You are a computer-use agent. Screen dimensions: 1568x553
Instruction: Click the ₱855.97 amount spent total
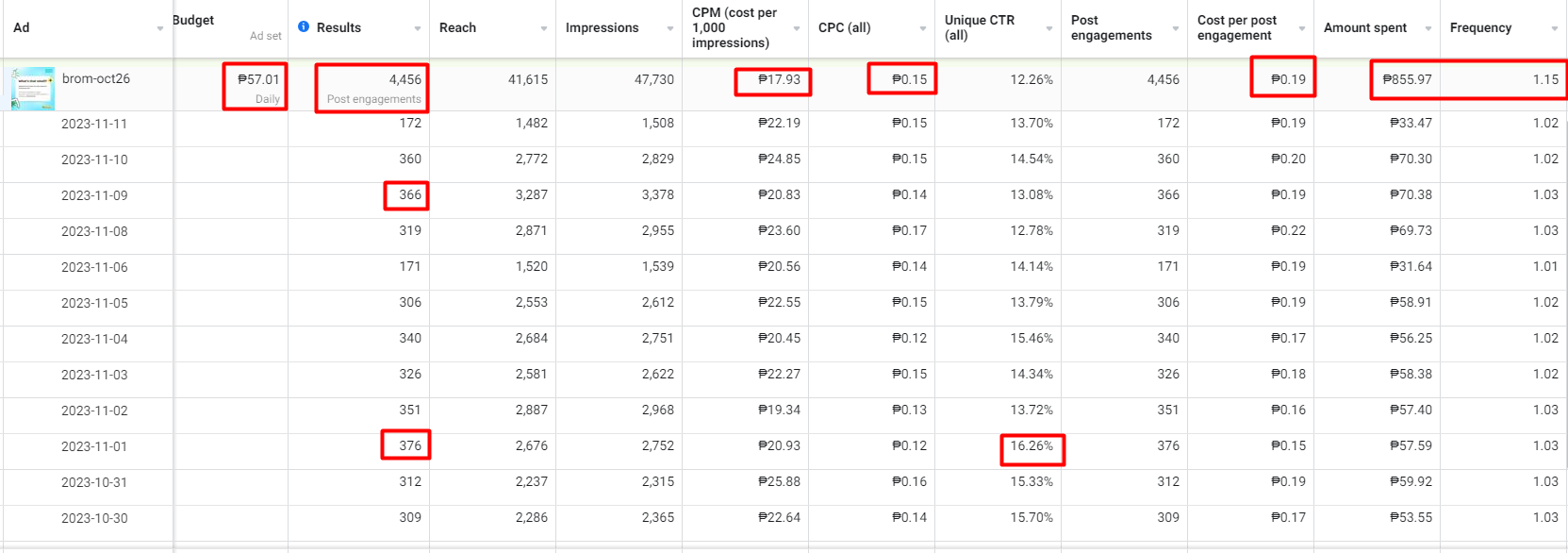1407,80
